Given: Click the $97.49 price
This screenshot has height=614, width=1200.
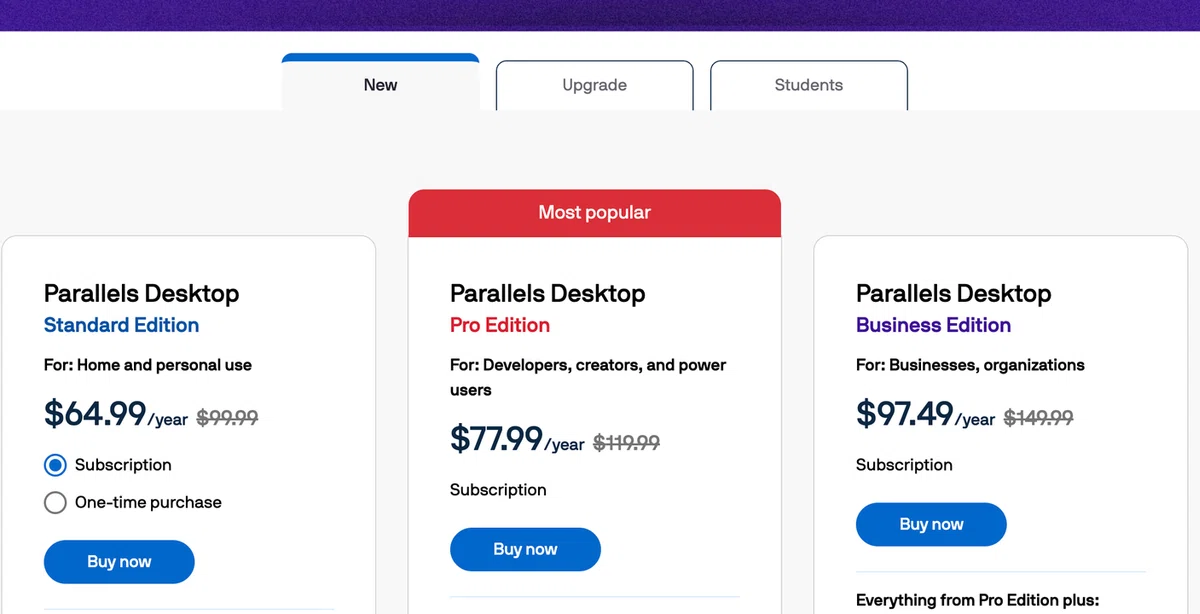Looking at the screenshot, I should [905, 413].
